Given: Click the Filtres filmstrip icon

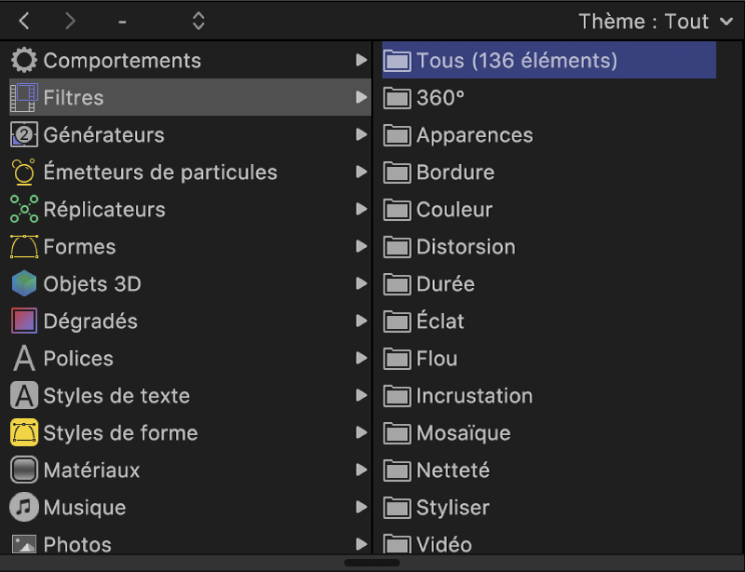Looking at the screenshot, I should (24, 97).
